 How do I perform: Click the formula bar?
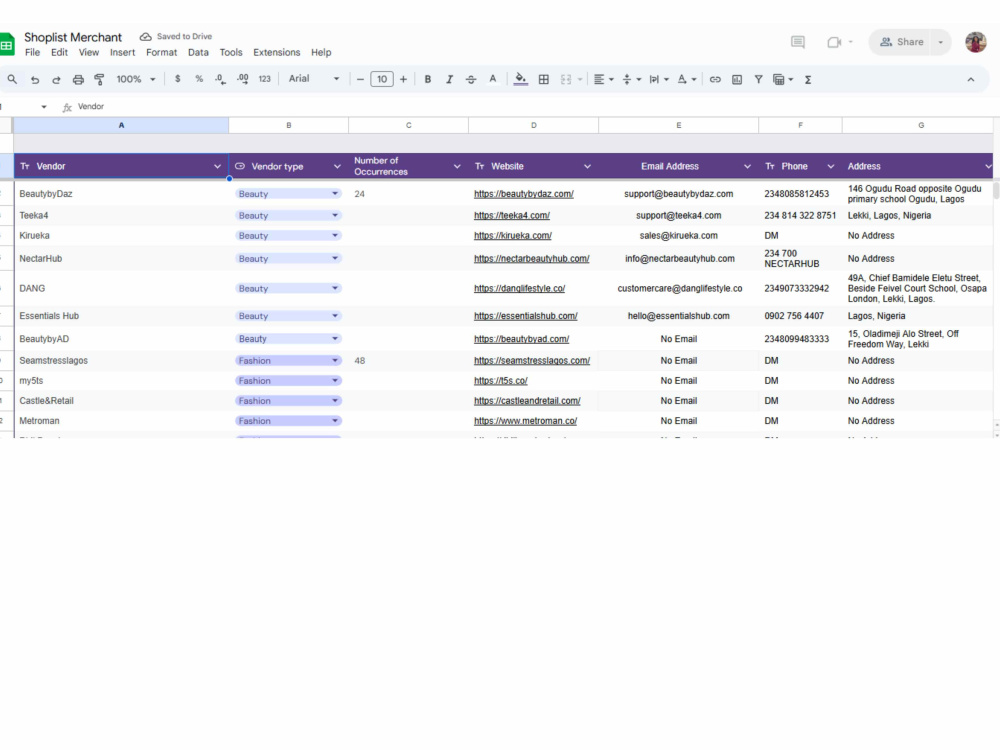pos(536,107)
